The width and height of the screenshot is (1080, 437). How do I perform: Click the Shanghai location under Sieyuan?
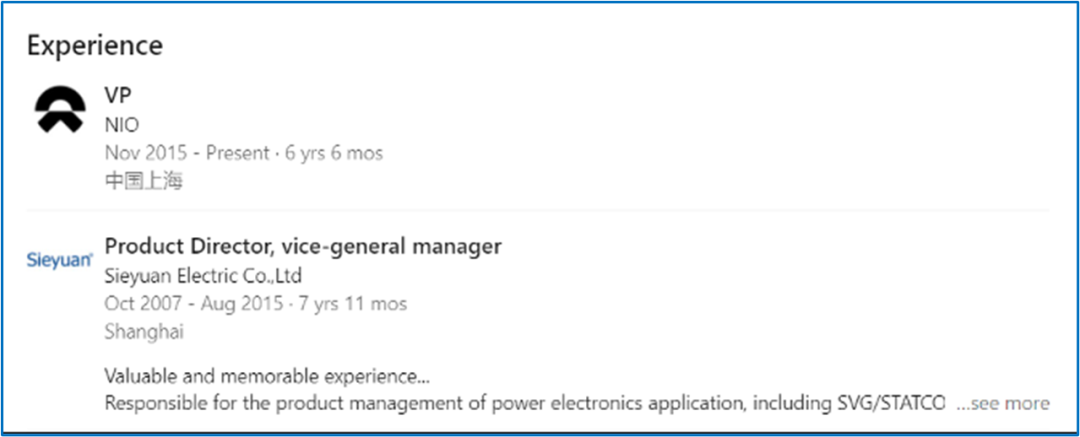(x=143, y=331)
